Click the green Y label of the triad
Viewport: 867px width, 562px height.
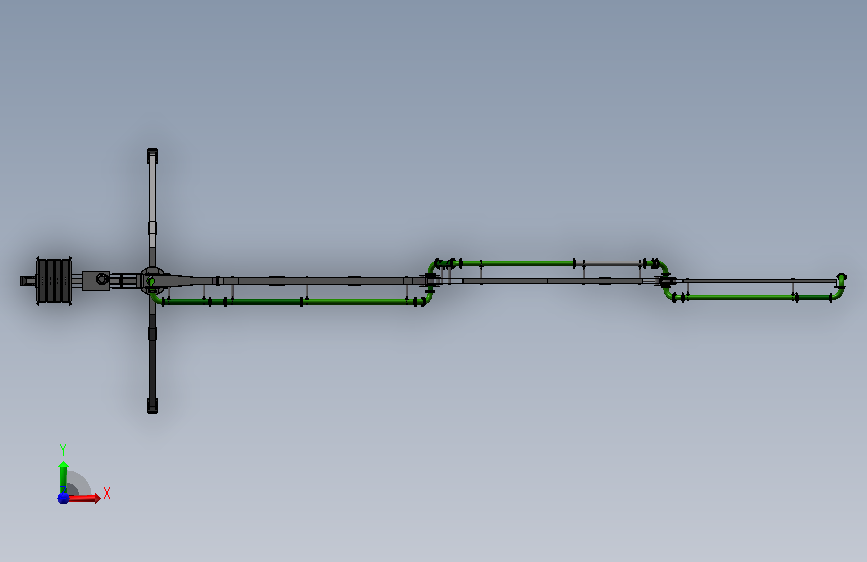63,449
